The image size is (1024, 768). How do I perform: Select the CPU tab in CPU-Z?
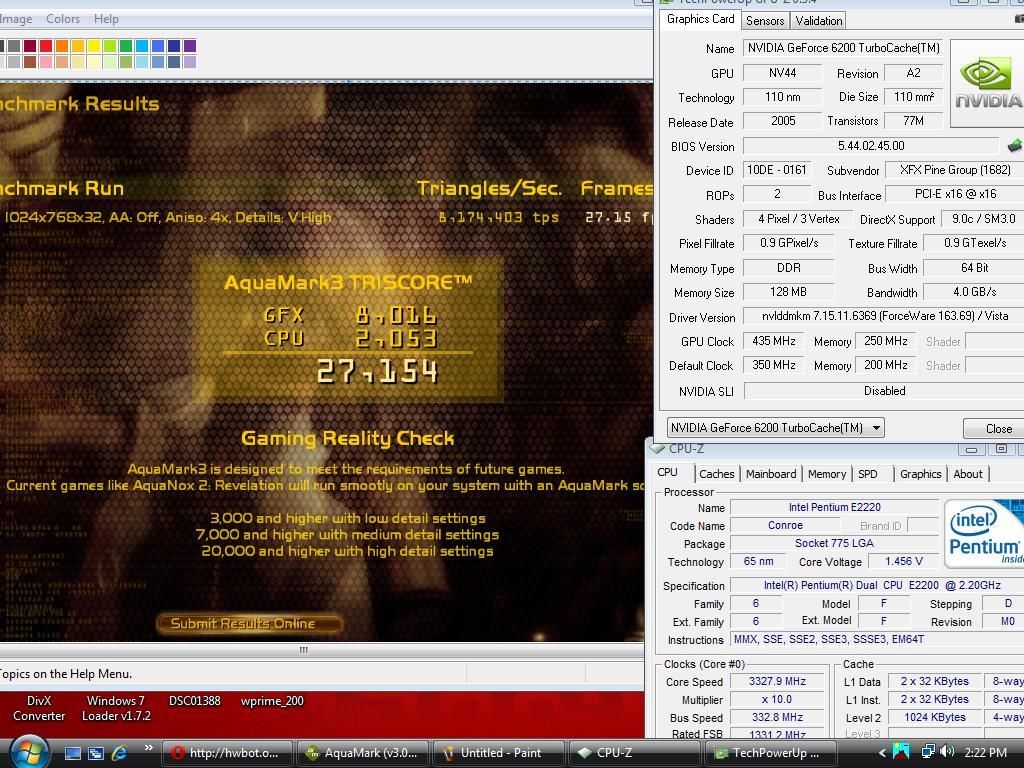(667, 473)
